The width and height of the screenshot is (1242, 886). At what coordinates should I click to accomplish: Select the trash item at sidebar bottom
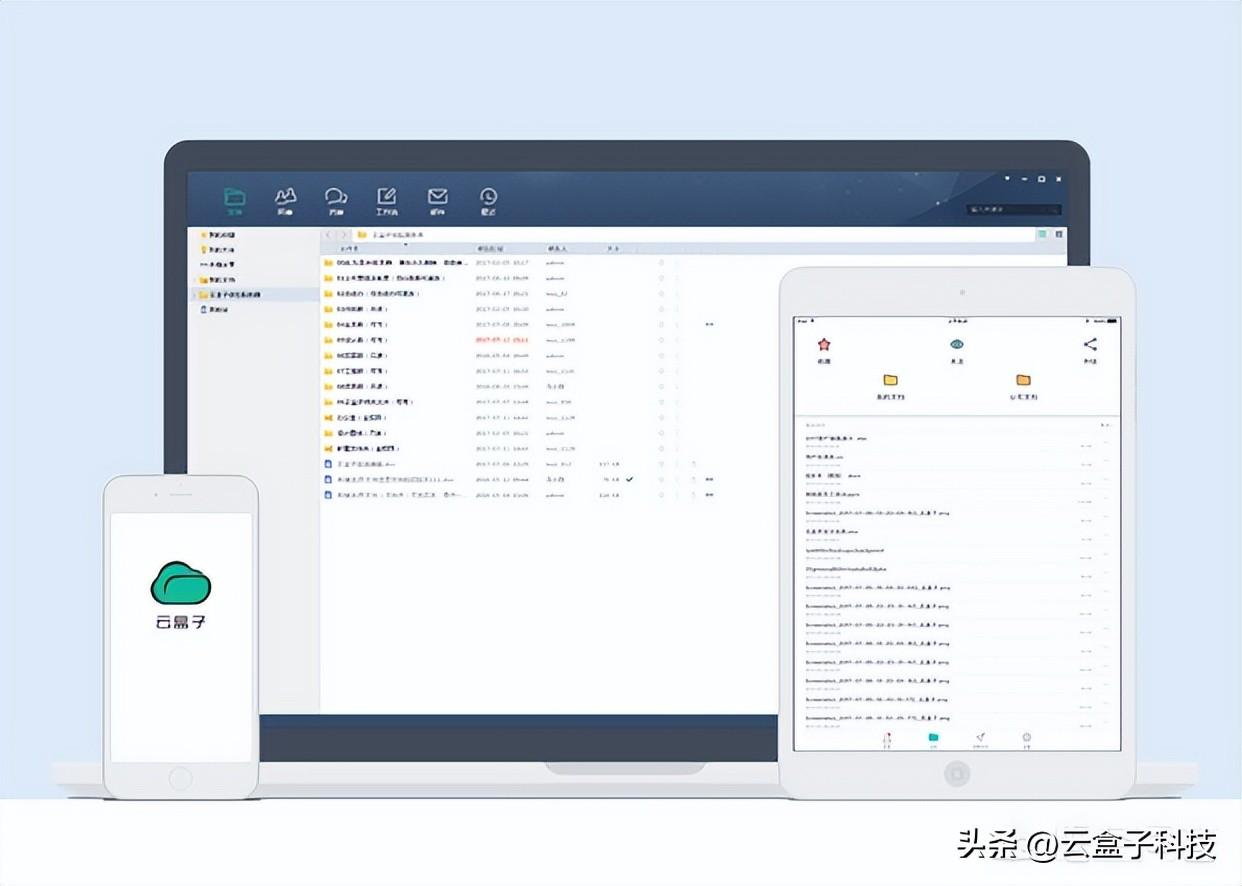[x=216, y=310]
